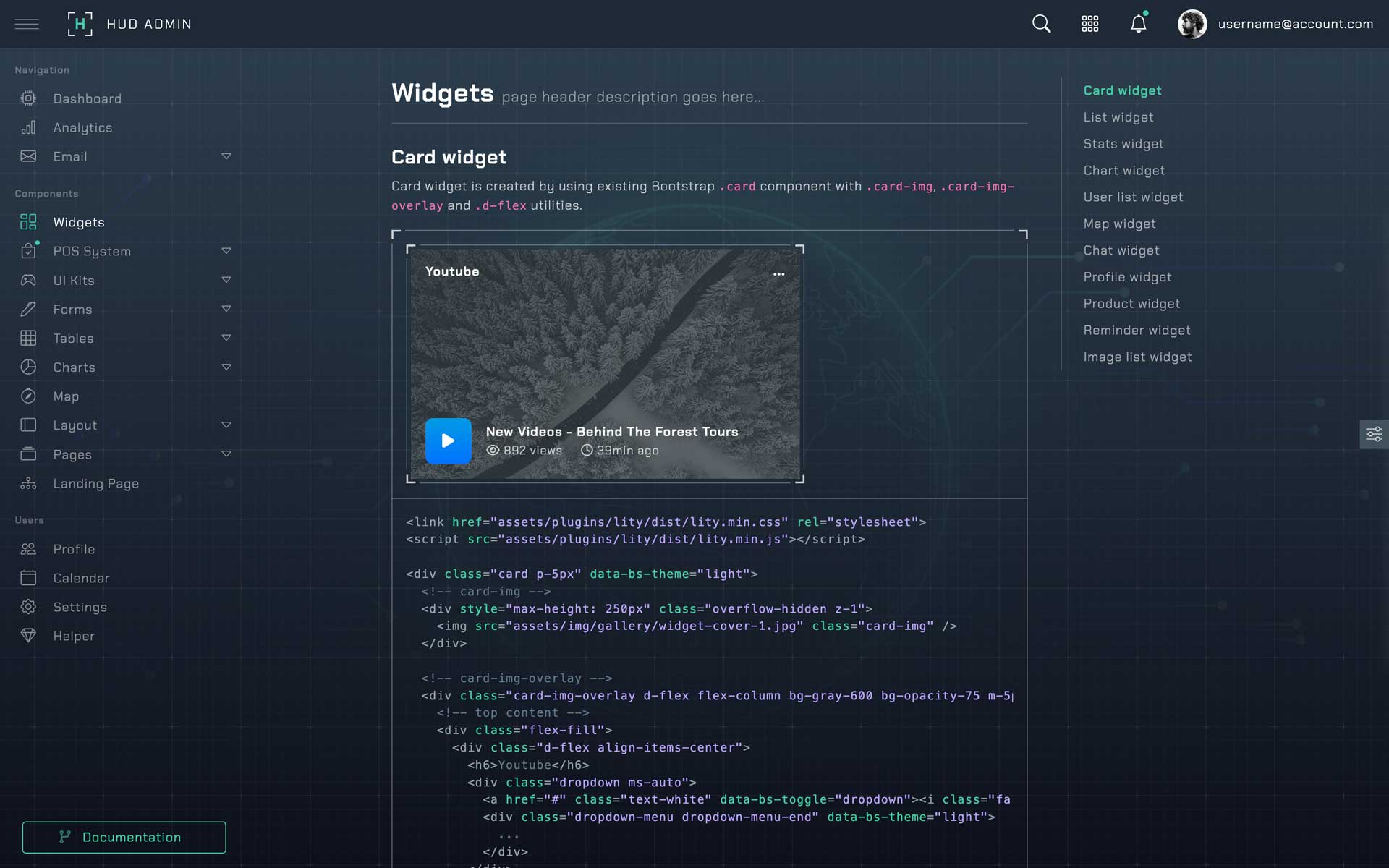This screenshot has width=1389, height=868.
Task: Open Youtube card three-dot menu
Action: coord(778,274)
